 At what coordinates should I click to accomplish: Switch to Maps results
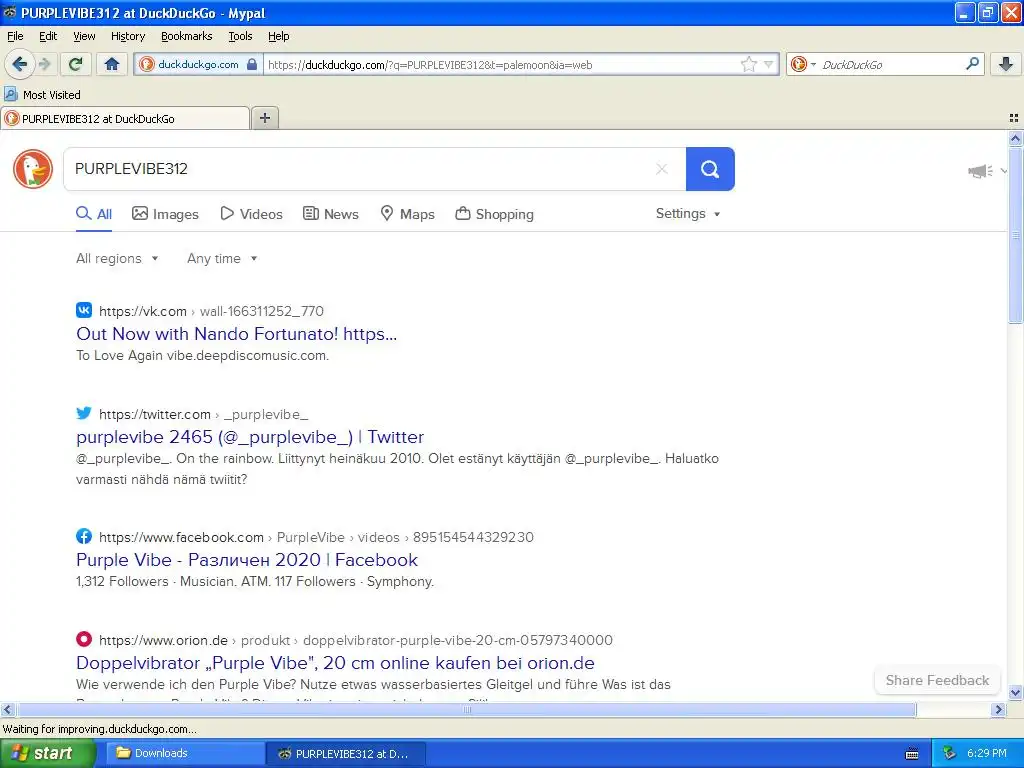[408, 214]
